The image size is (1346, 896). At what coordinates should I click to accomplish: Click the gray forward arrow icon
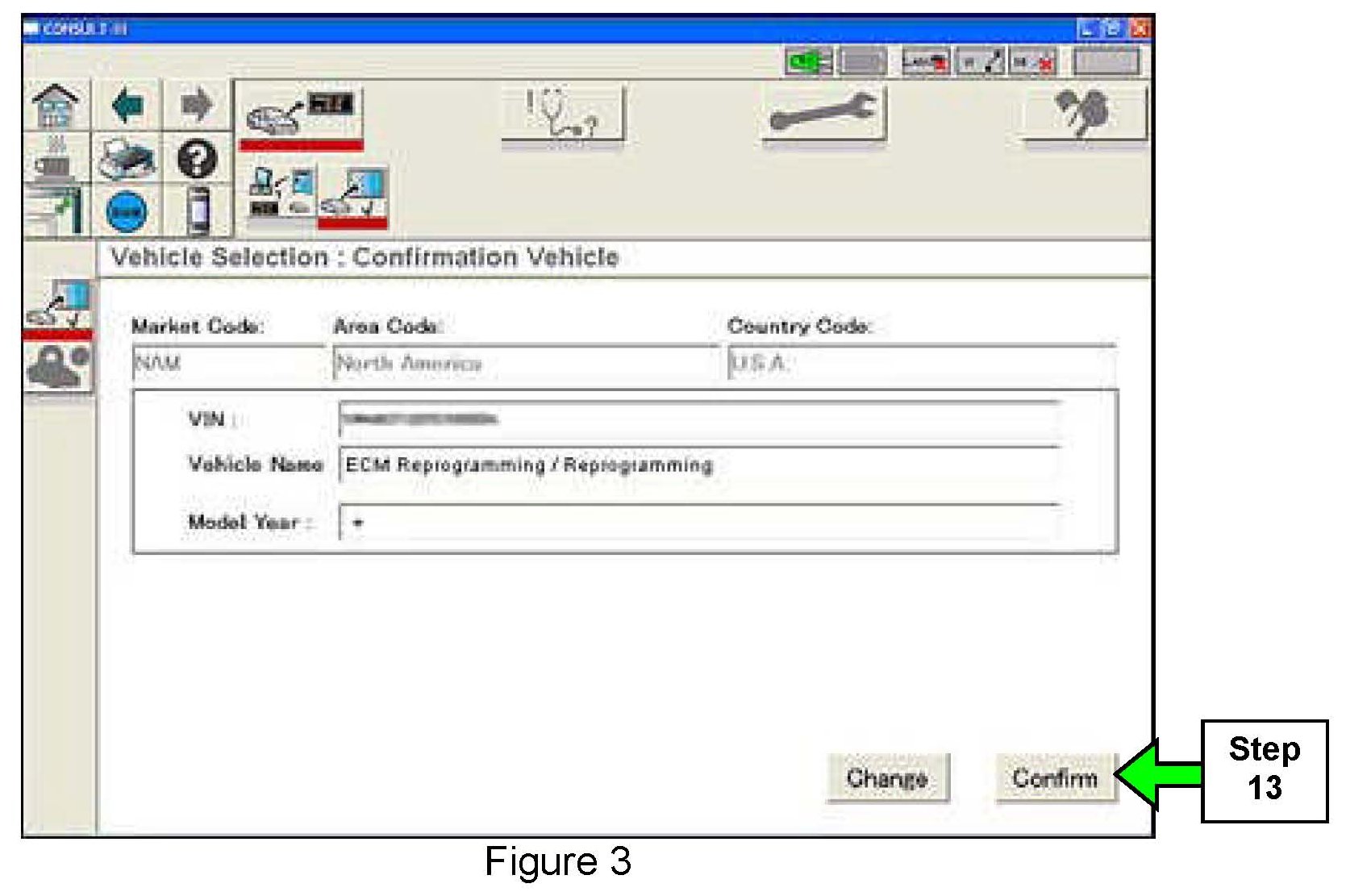click(196, 106)
